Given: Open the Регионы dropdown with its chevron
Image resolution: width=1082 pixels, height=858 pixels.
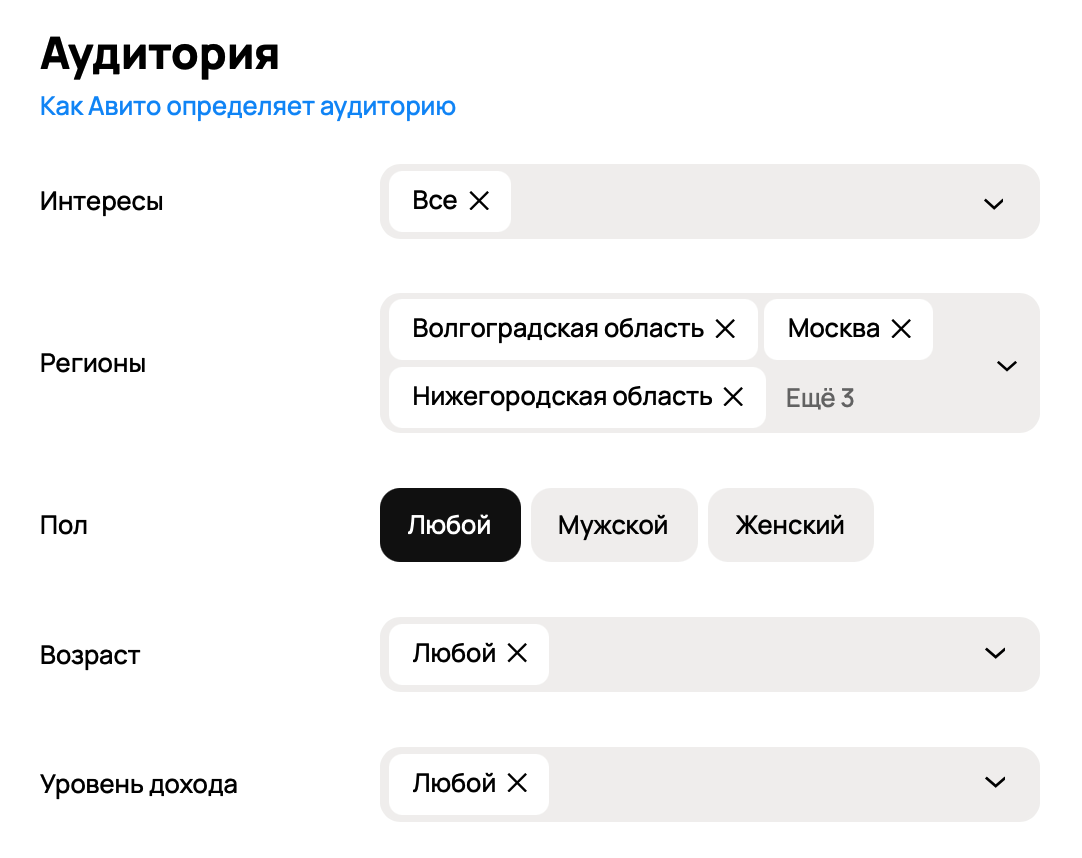Looking at the screenshot, I should tap(1006, 365).
